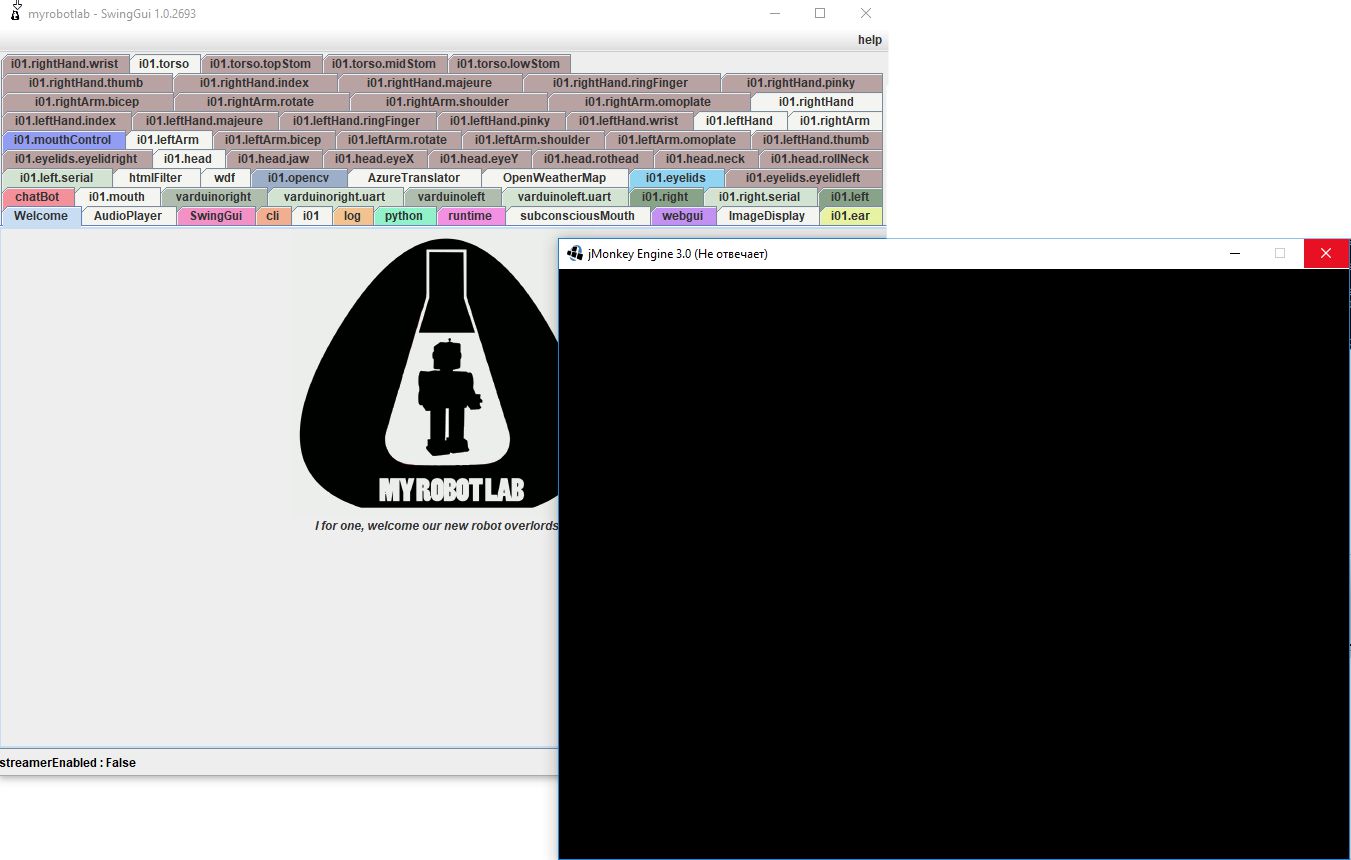Select the i01.torso.midStom tab

pos(385,64)
